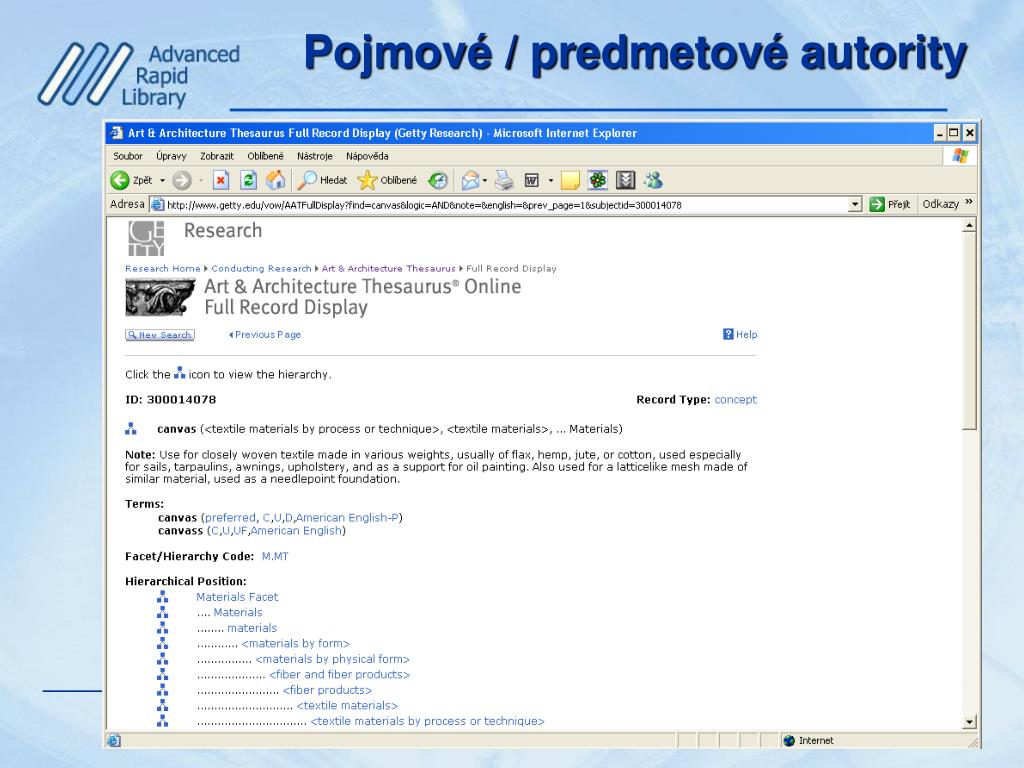Open the Úpravy menu
Image resolution: width=1024 pixels, height=768 pixels.
[171, 156]
